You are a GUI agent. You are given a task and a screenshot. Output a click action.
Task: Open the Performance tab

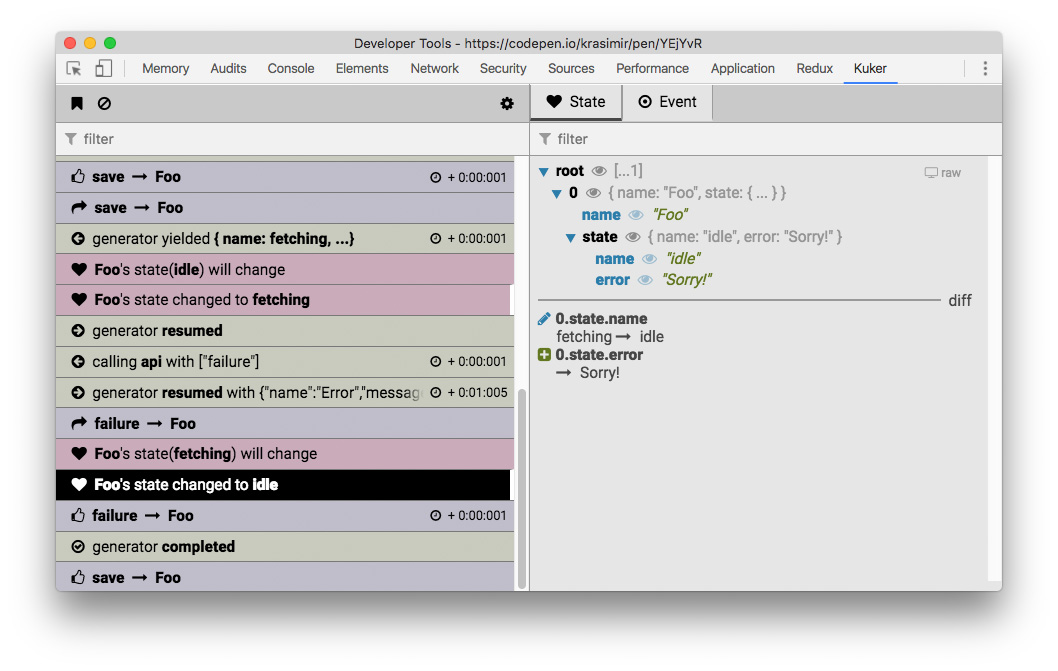pyautogui.click(x=652, y=68)
